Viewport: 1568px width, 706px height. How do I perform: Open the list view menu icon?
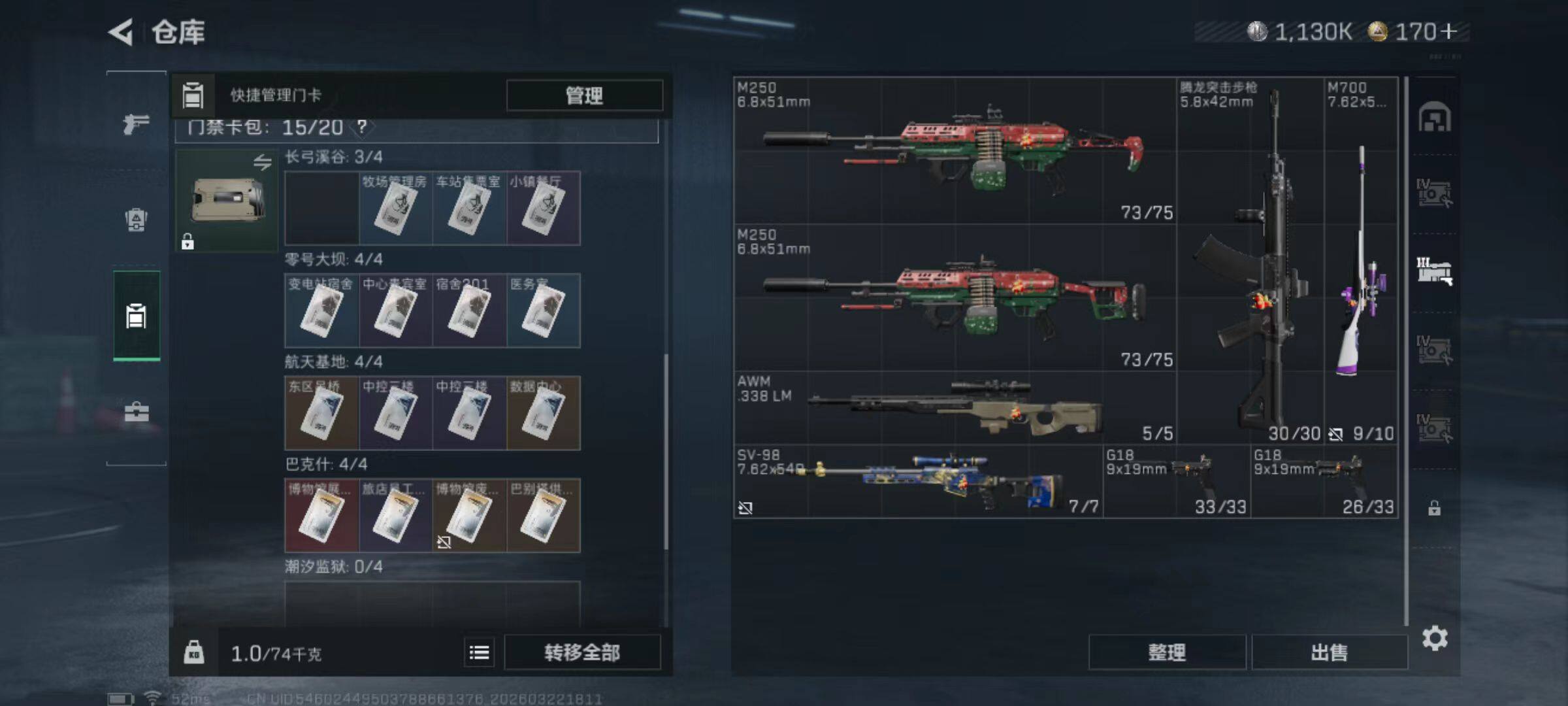(x=480, y=652)
